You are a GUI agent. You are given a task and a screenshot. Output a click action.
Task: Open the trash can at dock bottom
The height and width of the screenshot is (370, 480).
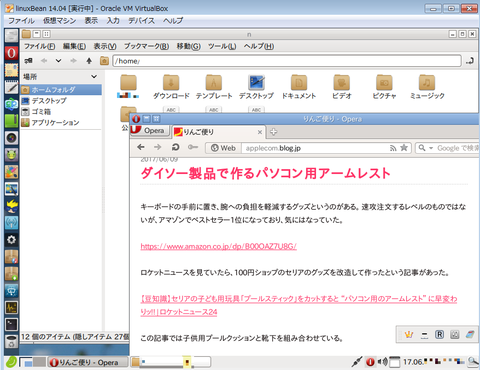(x=11, y=341)
